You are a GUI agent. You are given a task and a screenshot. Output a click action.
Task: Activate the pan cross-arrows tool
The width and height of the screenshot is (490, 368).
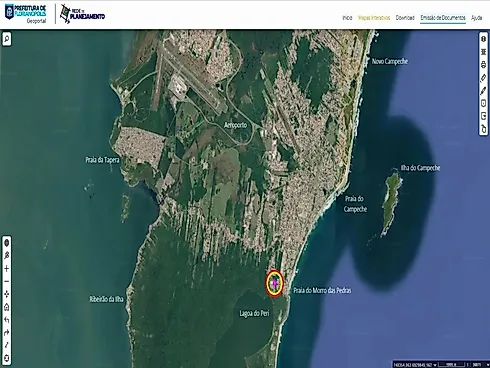7,294
